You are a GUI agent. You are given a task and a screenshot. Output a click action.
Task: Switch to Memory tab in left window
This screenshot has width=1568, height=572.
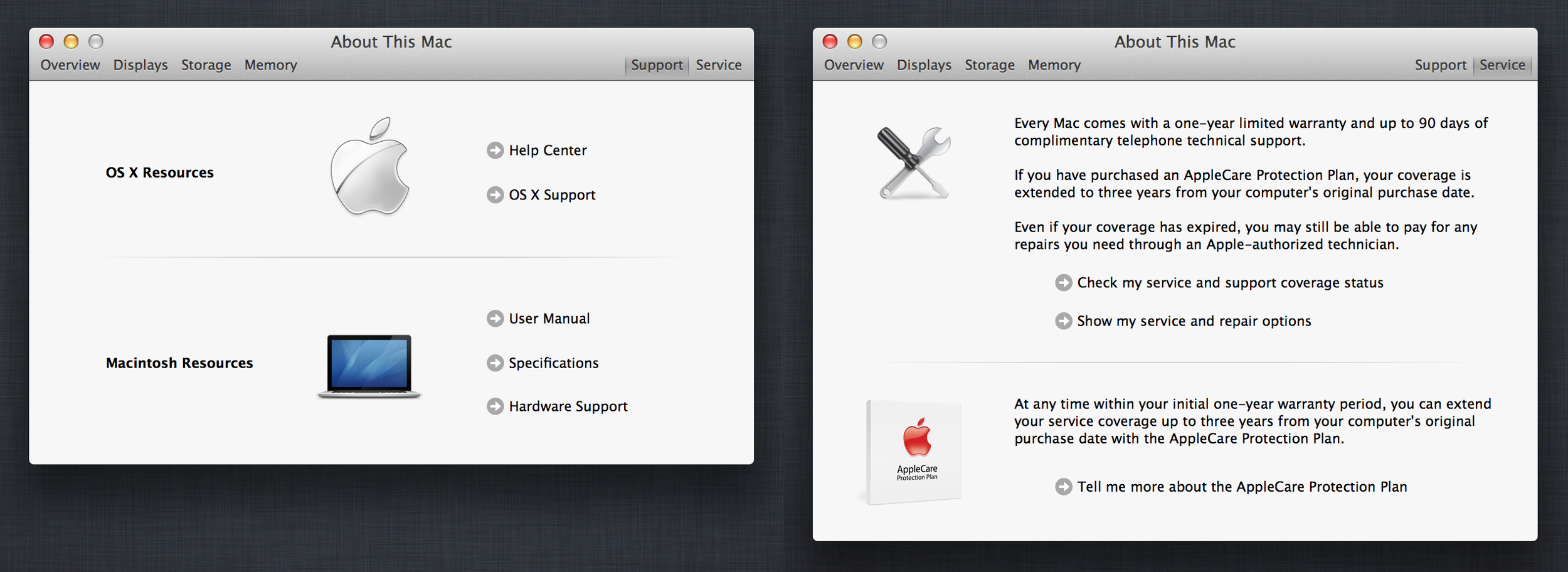point(271,65)
